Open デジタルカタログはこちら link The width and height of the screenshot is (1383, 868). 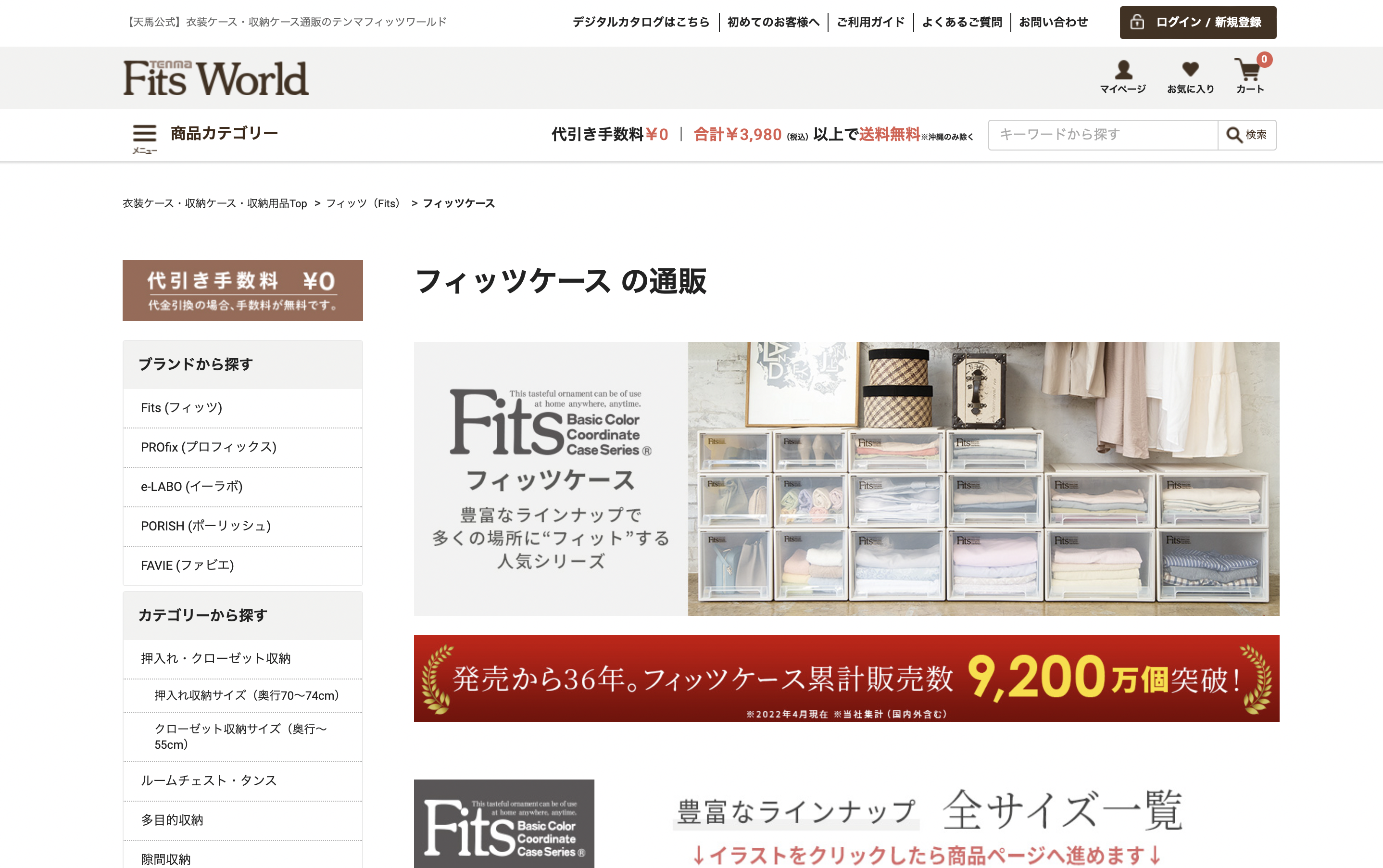(641, 23)
